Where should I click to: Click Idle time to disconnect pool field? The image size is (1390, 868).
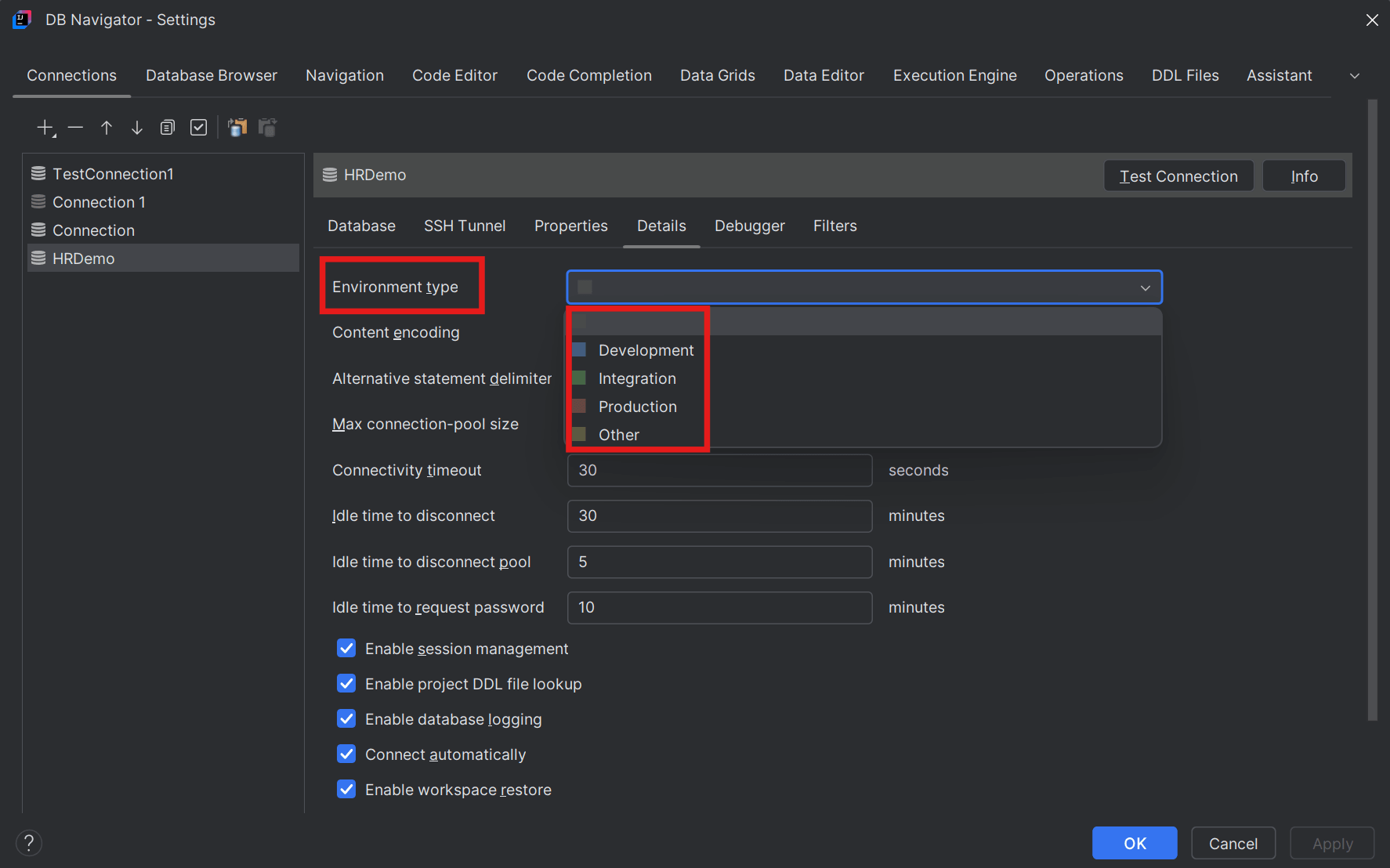pyautogui.click(x=720, y=562)
